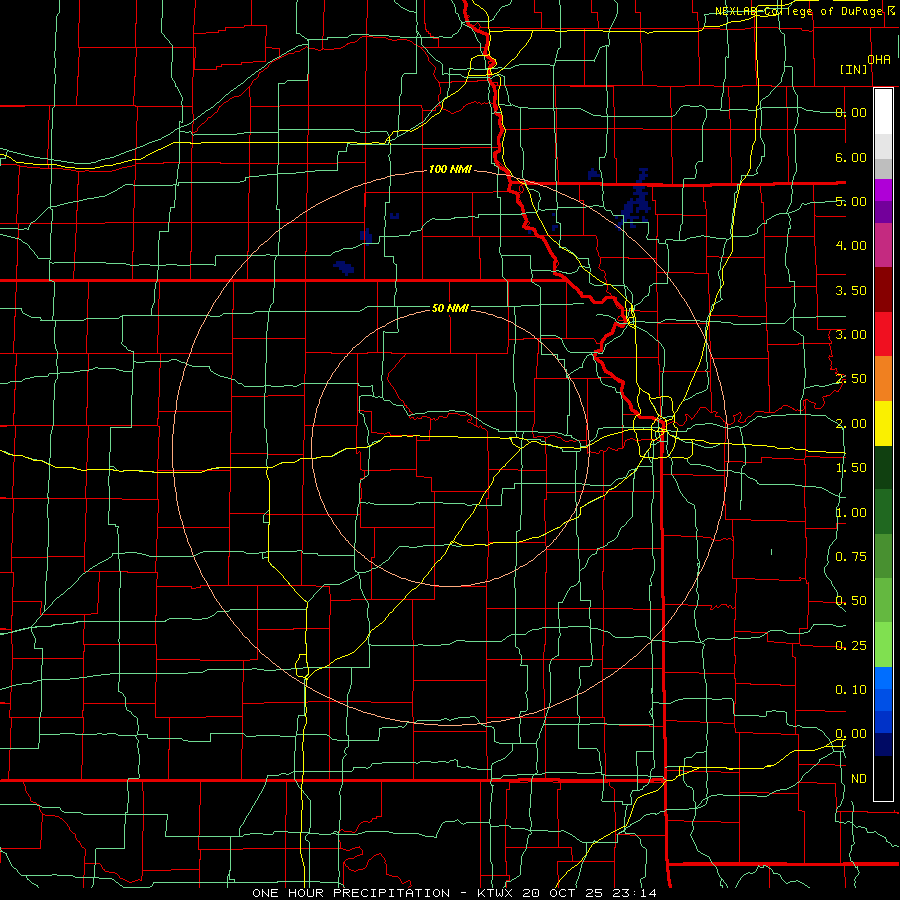Viewport: 900px width, 900px height.
Task: Select the 6.00 legend value
Action: [x=851, y=157]
